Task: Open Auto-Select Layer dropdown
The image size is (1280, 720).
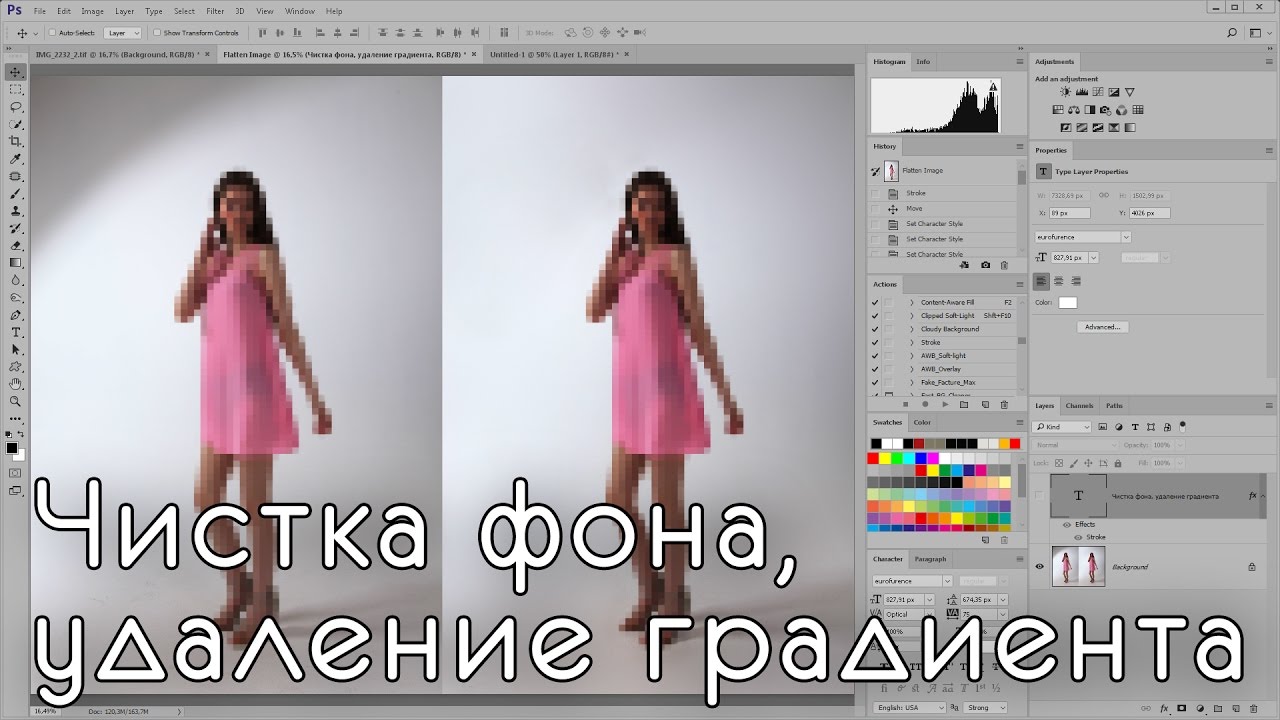Action: point(122,33)
